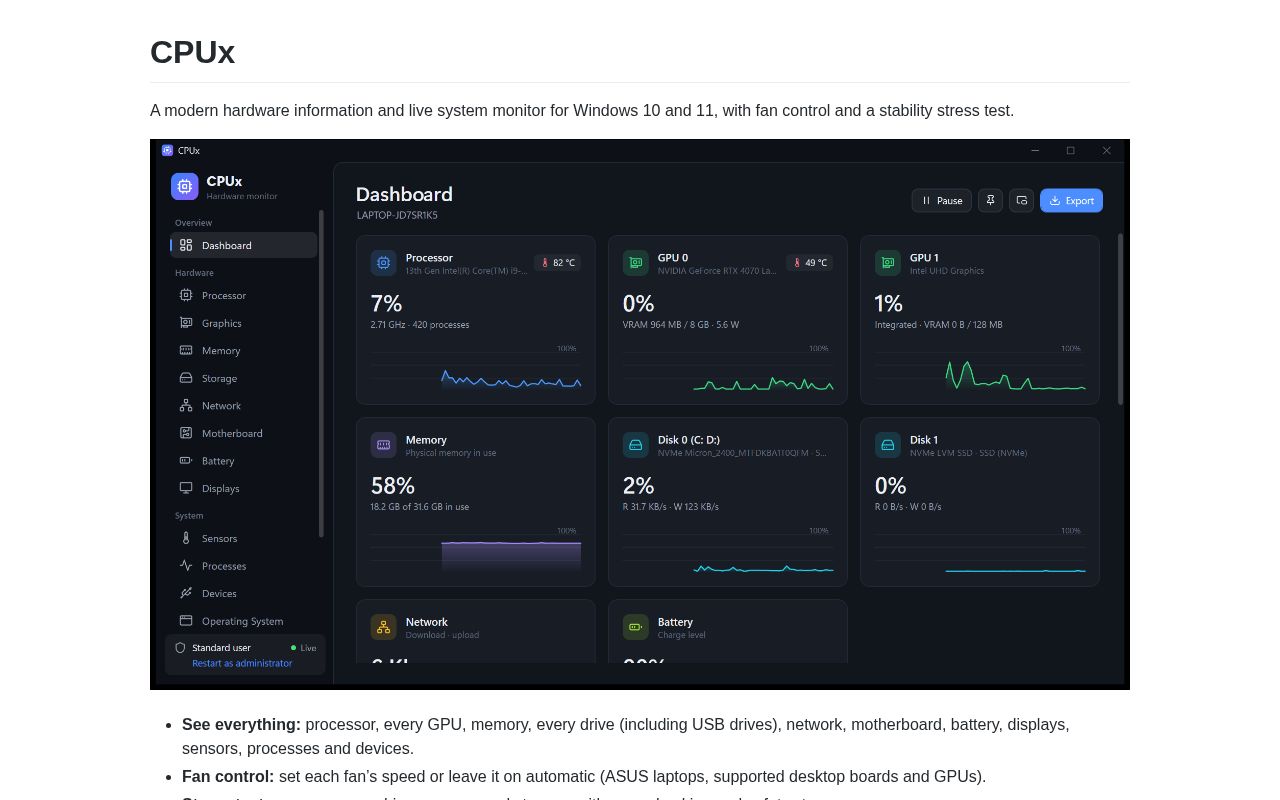Image resolution: width=1280 pixels, height=800 pixels.
Task: Open compact window mode via icon beside Export
Action: pyautogui.click(x=1021, y=200)
